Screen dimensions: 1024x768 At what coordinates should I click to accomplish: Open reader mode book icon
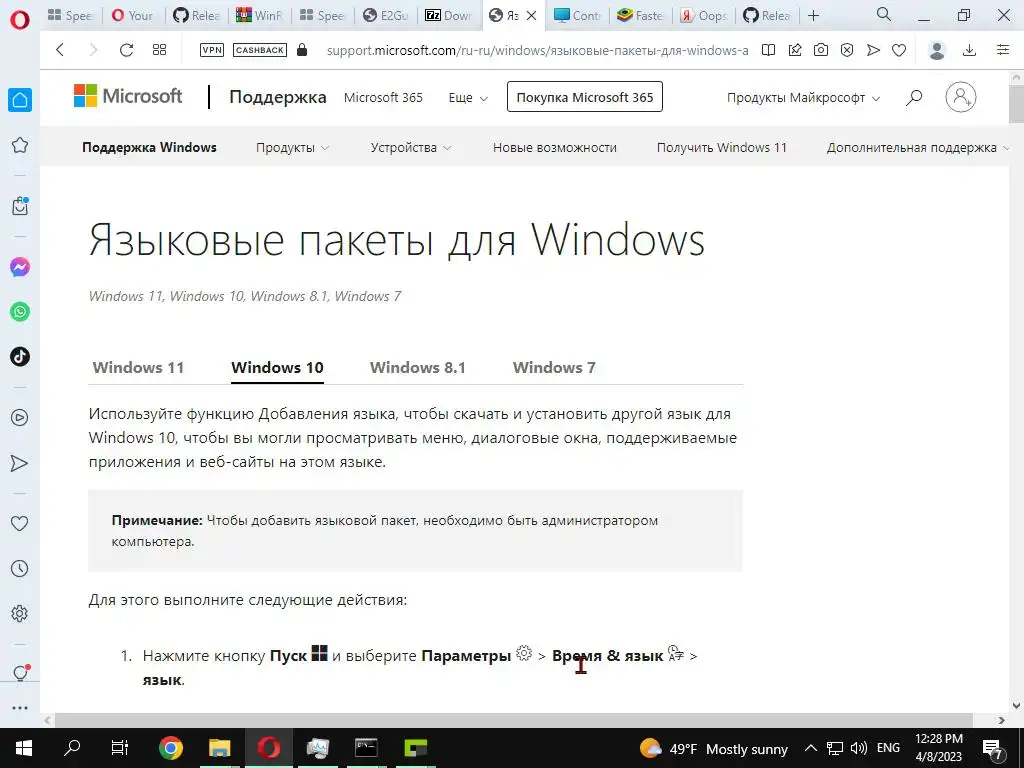pos(768,50)
